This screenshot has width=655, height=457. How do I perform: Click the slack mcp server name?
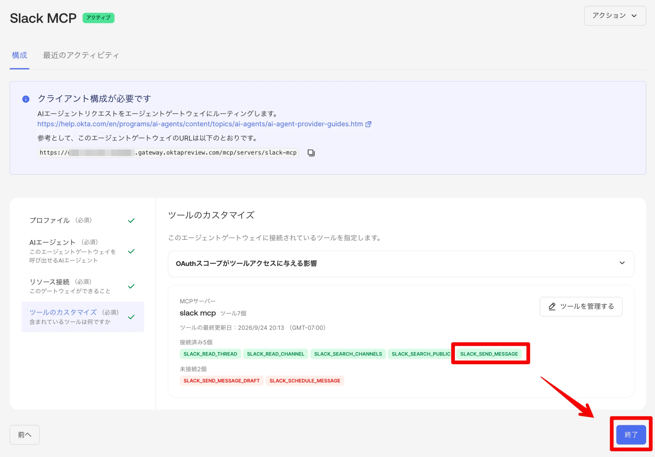(x=198, y=313)
